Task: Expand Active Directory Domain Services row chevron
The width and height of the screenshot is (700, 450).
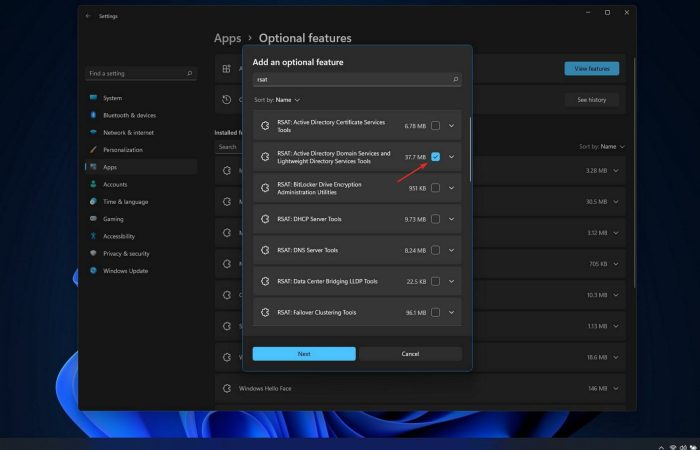Action: click(451, 157)
